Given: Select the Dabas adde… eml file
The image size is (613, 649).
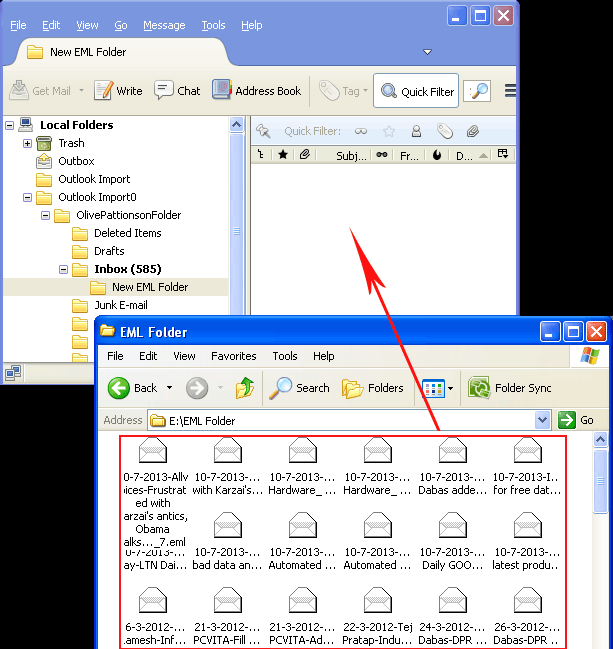Looking at the screenshot, I should pos(452,466).
